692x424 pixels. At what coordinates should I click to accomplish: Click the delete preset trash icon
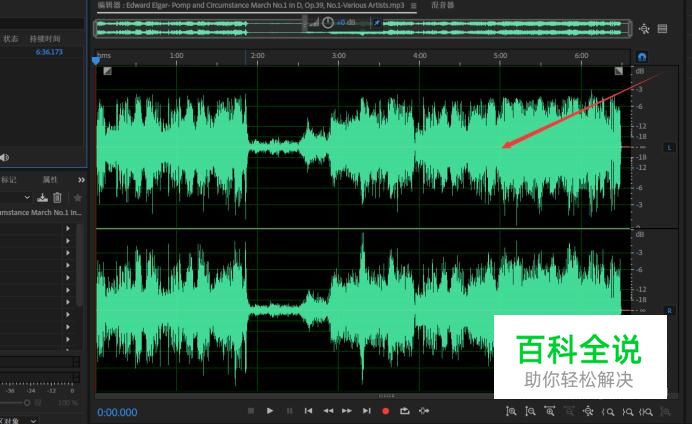[x=57, y=198]
